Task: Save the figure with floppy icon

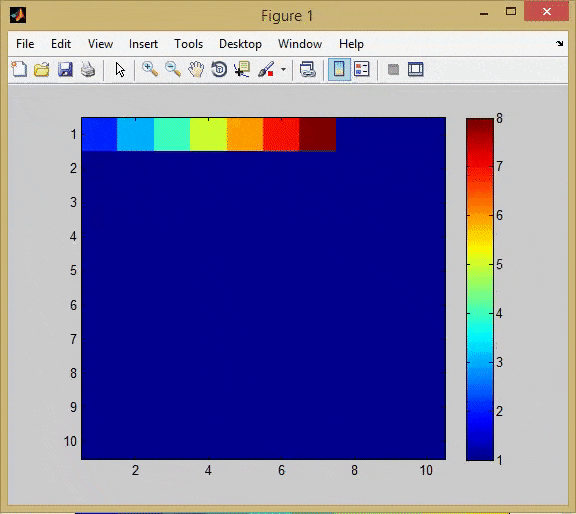Action: 65,69
